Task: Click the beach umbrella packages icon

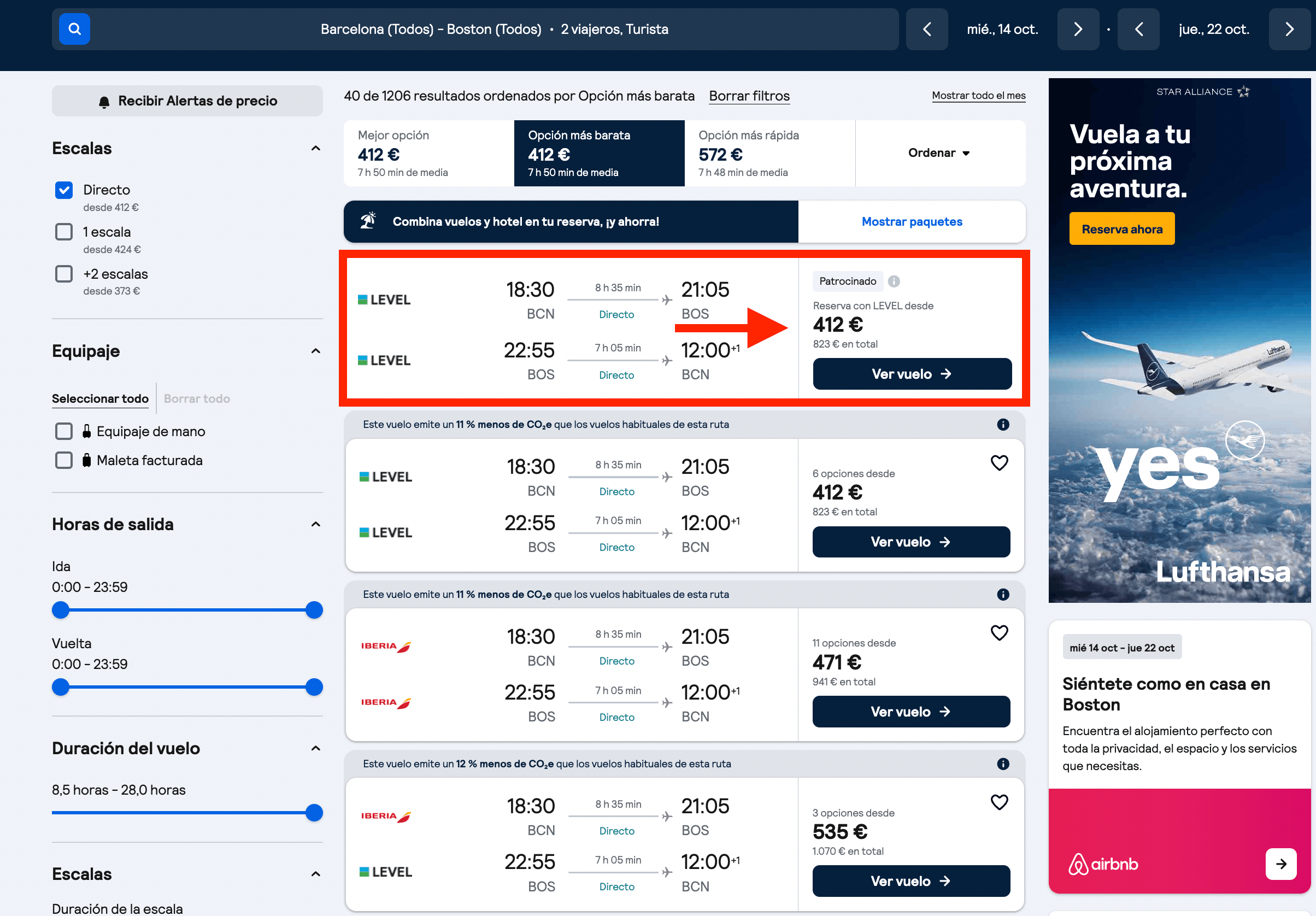Action: coord(368,221)
